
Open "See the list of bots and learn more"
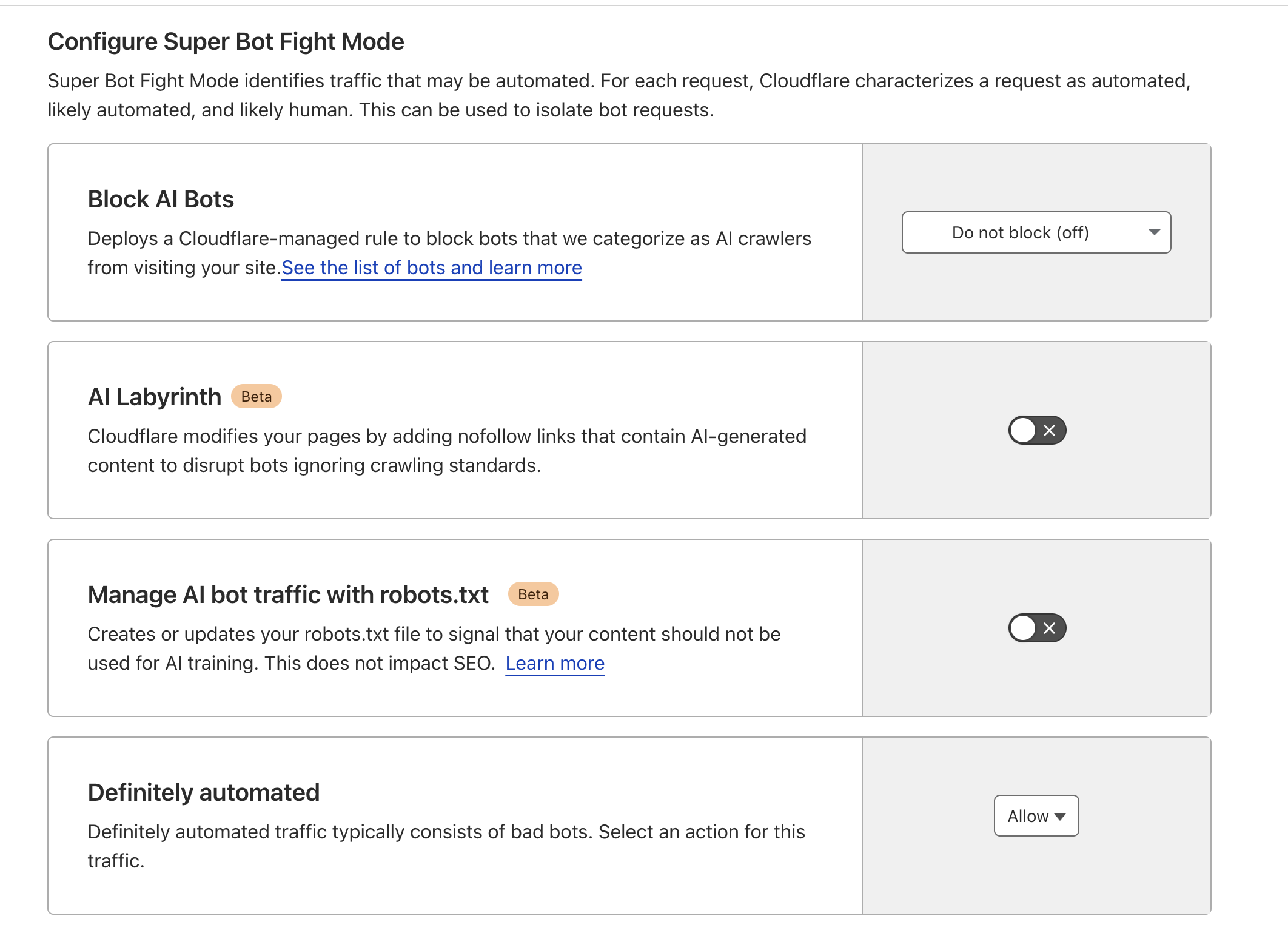pos(431,268)
